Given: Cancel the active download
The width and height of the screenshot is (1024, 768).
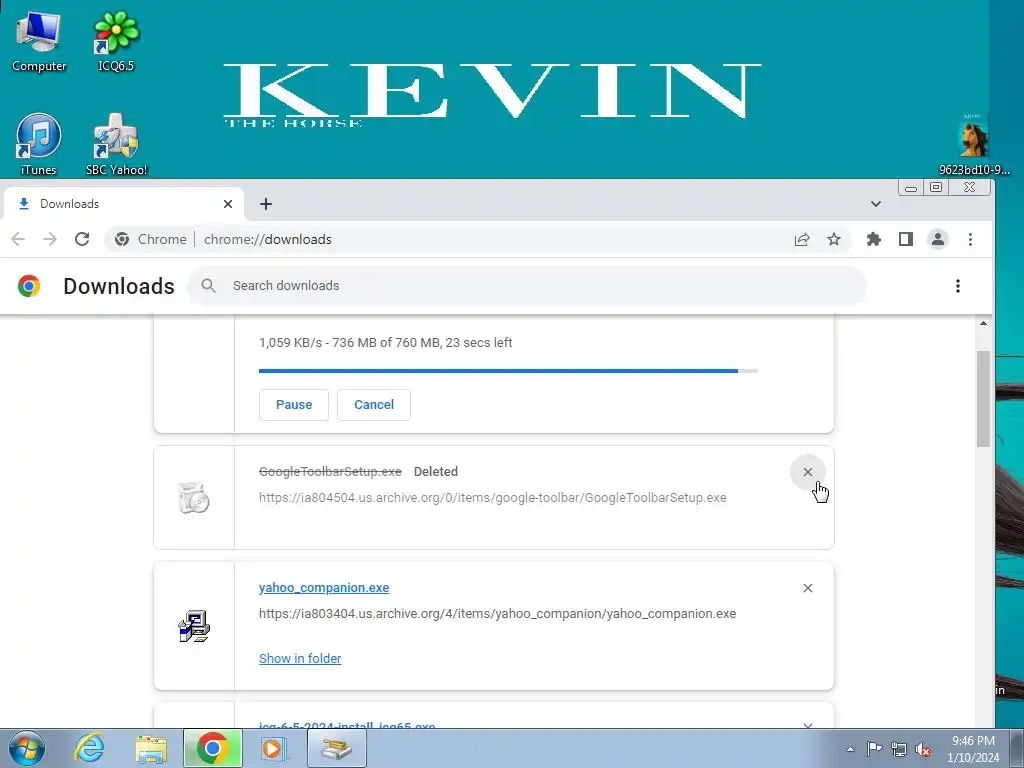Looking at the screenshot, I should [x=374, y=405].
